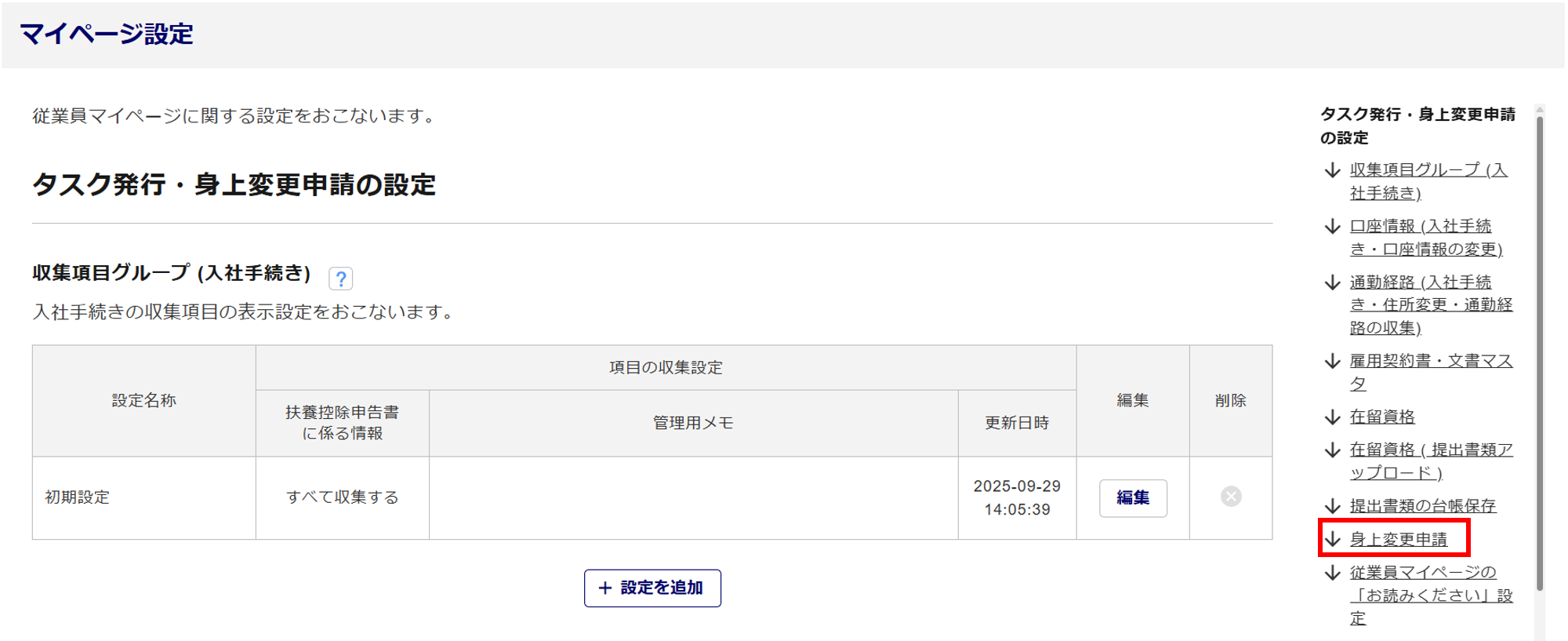Screen dimensions: 1568x641
Task: Click the down arrow beside 収集項目グループ link
Action: click(1332, 169)
